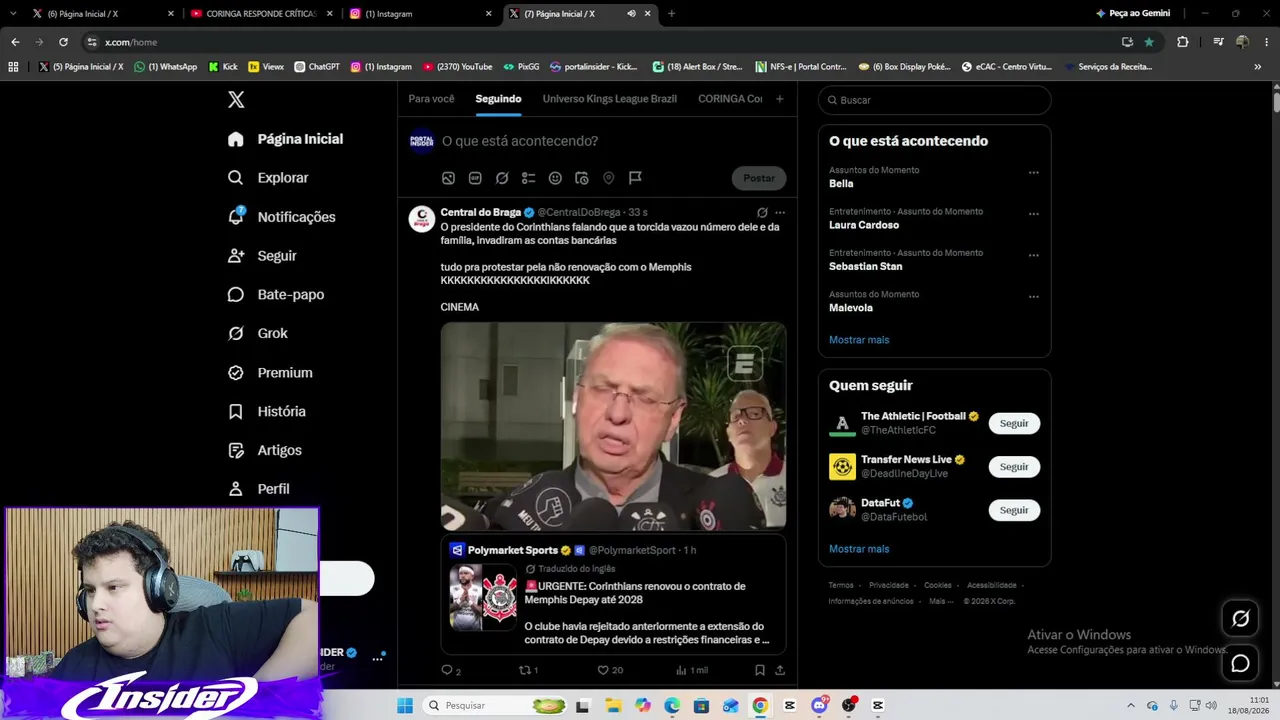Click the browser address bar x.com/home
This screenshot has width=1280, height=720.
click(600, 42)
